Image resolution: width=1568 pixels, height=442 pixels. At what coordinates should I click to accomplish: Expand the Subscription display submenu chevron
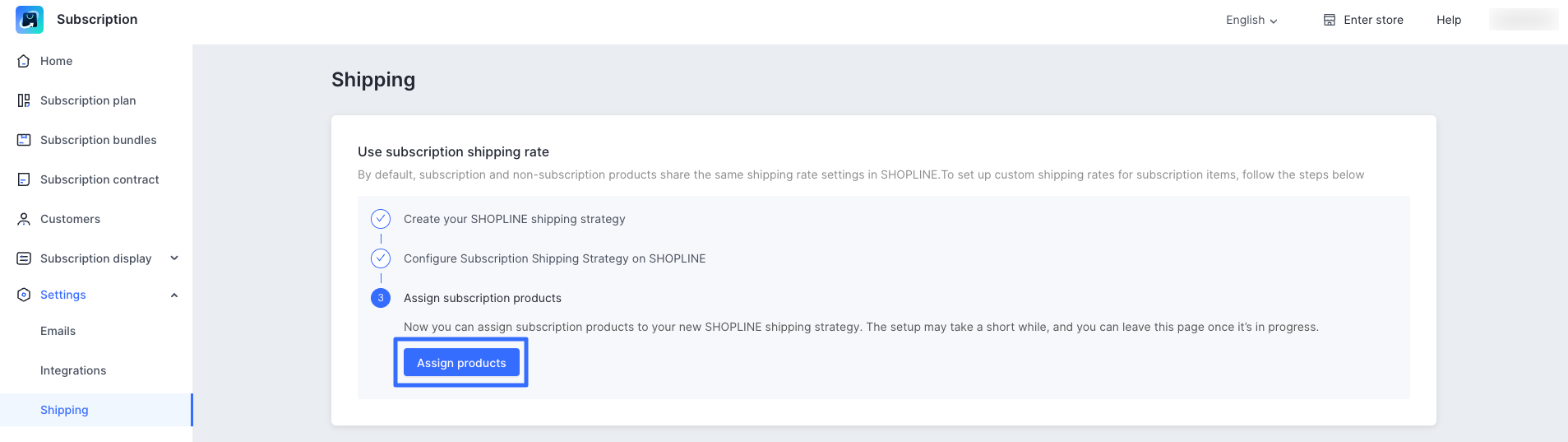click(174, 258)
